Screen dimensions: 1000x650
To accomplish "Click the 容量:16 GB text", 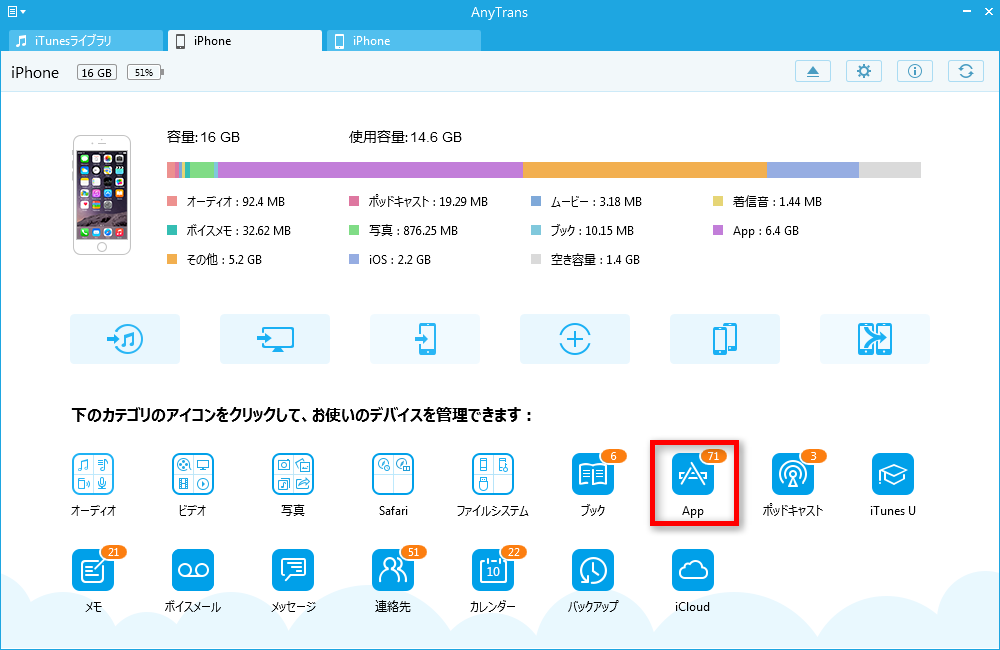I will [x=203, y=137].
